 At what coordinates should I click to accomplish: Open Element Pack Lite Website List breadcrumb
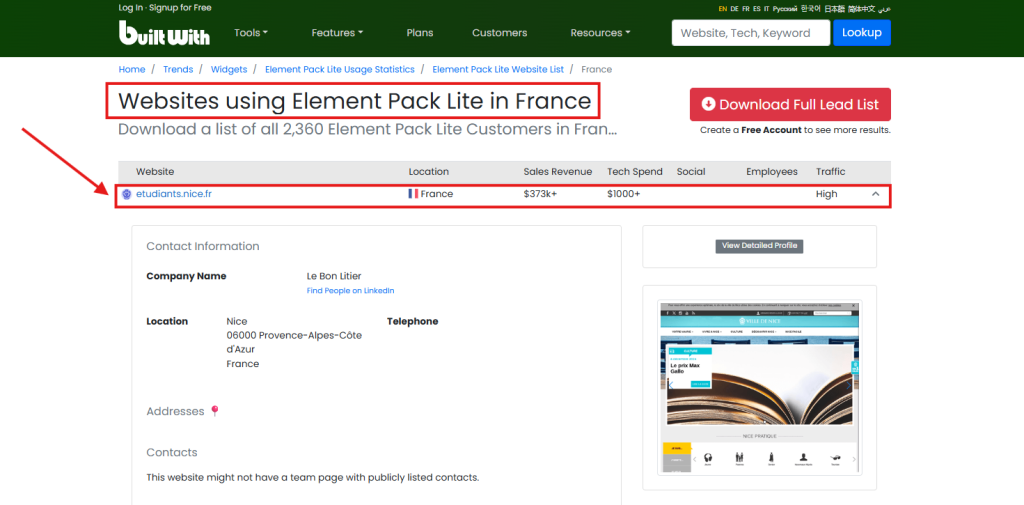498,69
